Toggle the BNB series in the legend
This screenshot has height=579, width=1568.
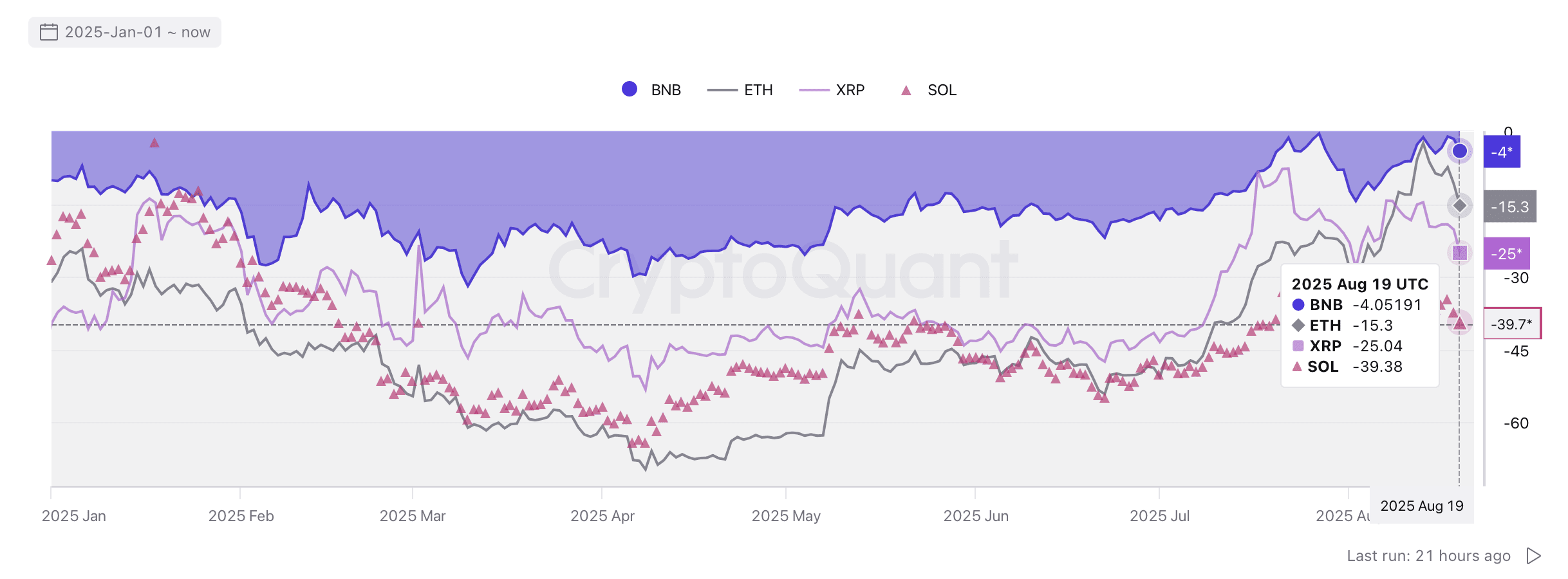pos(666,90)
